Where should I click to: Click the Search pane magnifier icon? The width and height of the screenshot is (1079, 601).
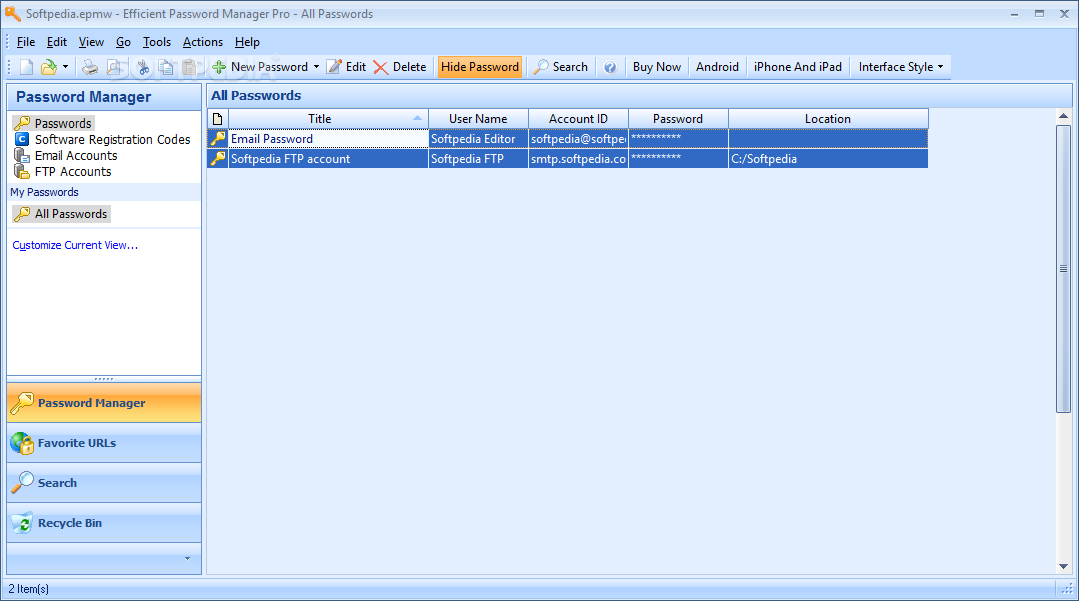(x=22, y=483)
